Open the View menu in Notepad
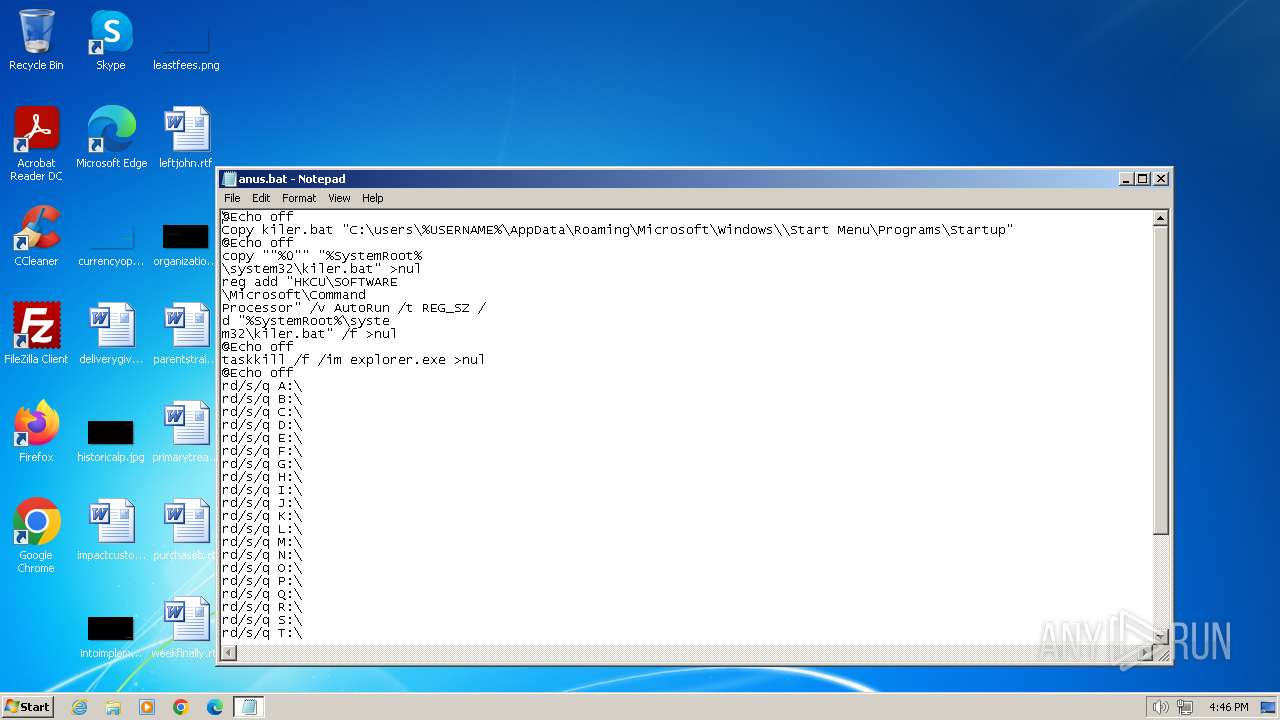 339,198
